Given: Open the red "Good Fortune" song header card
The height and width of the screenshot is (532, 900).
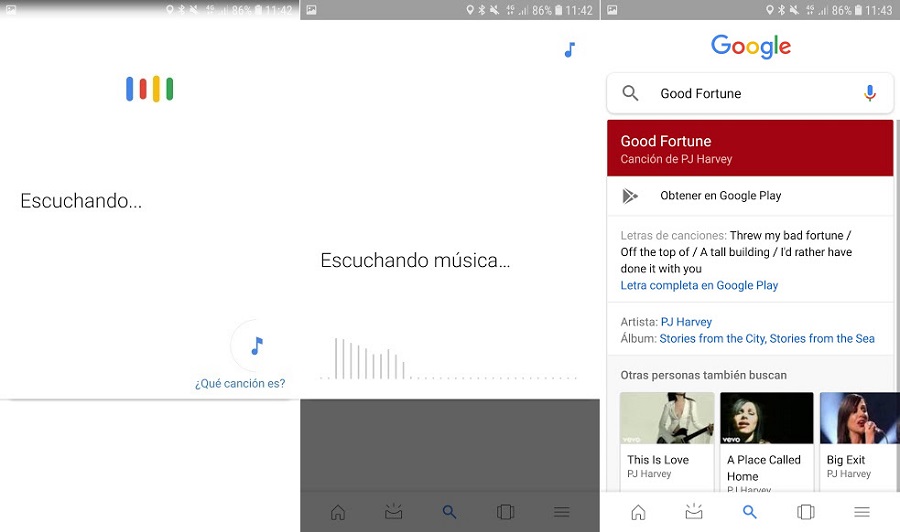Looking at the screenshot, I should click(x=749, y=148).
